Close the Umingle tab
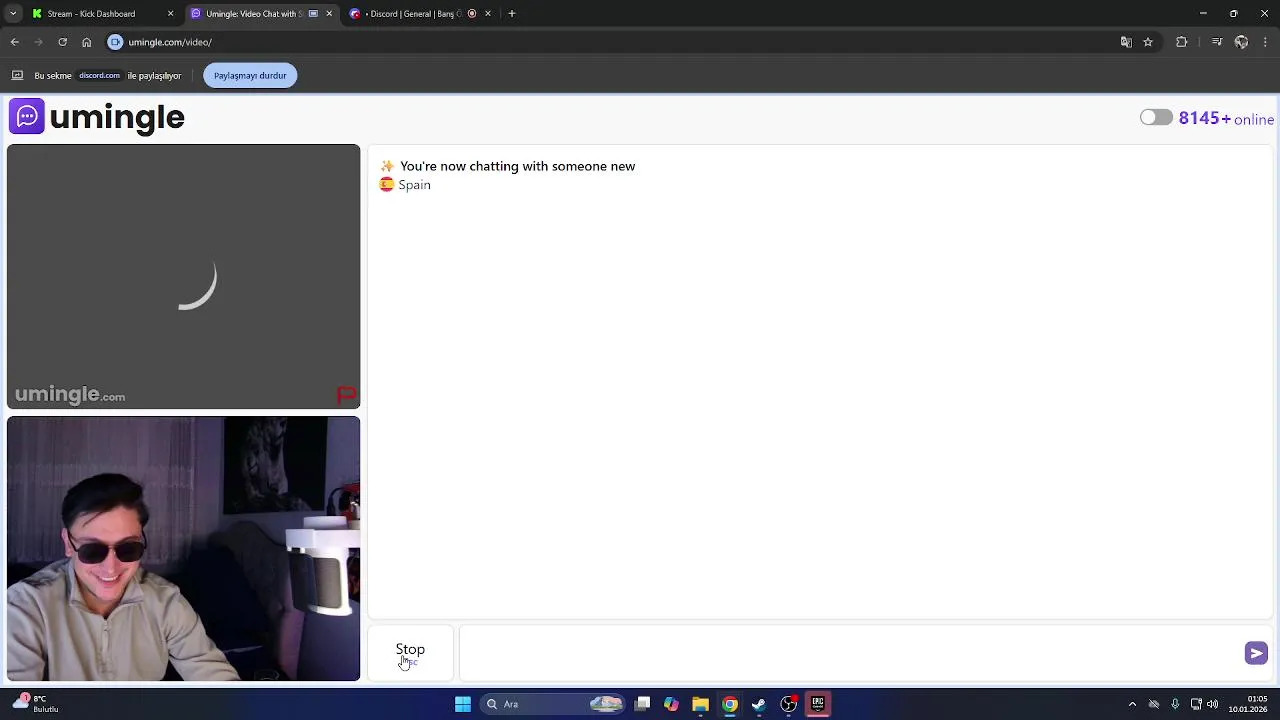The height and width of the screenshot is (720, 1280). [329, 14]
